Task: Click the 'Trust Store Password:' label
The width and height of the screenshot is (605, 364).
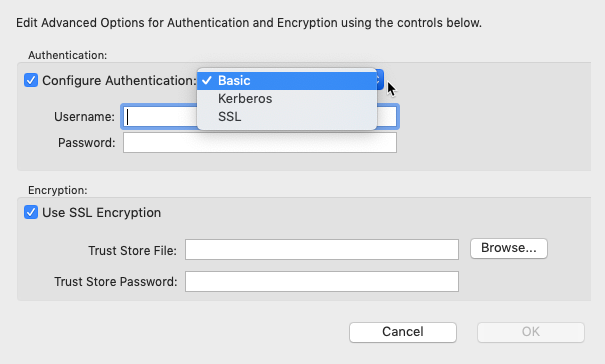Action: tap(116, 282)
